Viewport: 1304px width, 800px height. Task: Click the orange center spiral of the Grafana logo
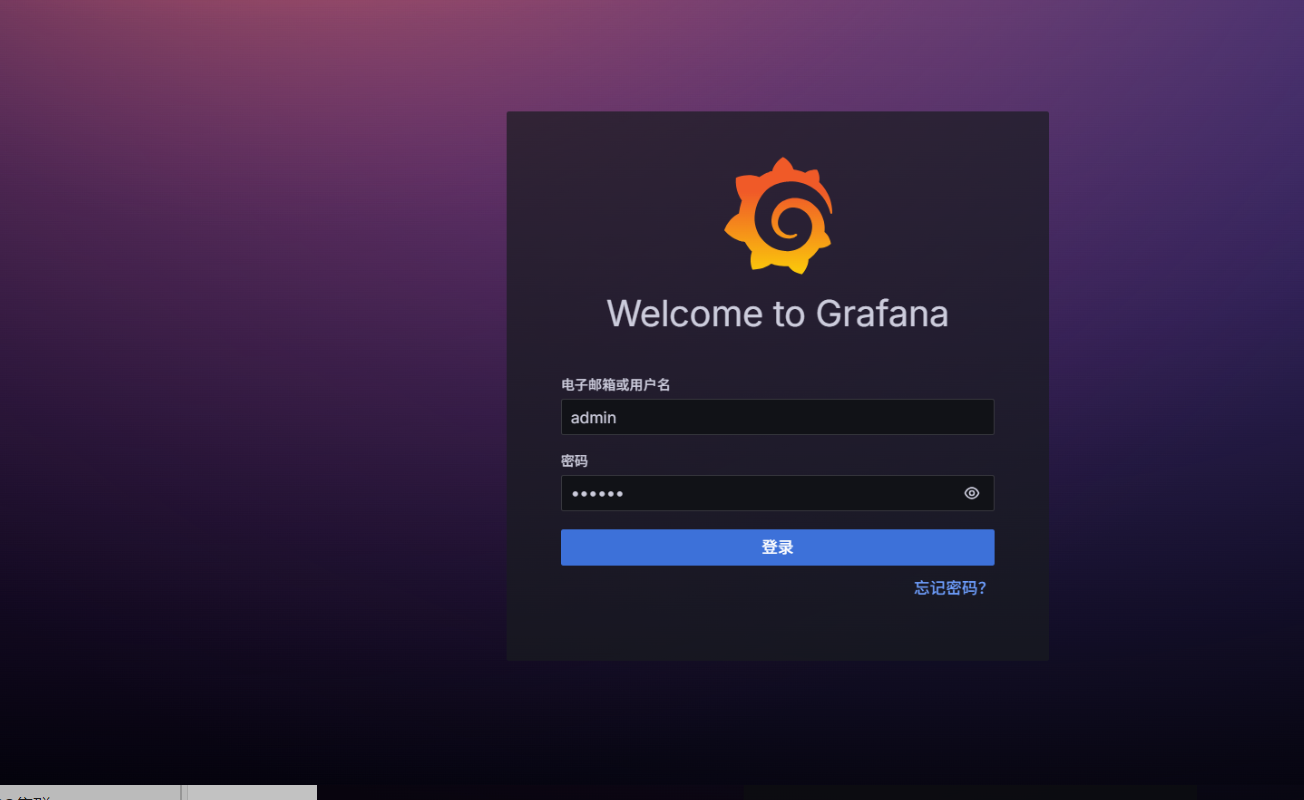[787, 218]
